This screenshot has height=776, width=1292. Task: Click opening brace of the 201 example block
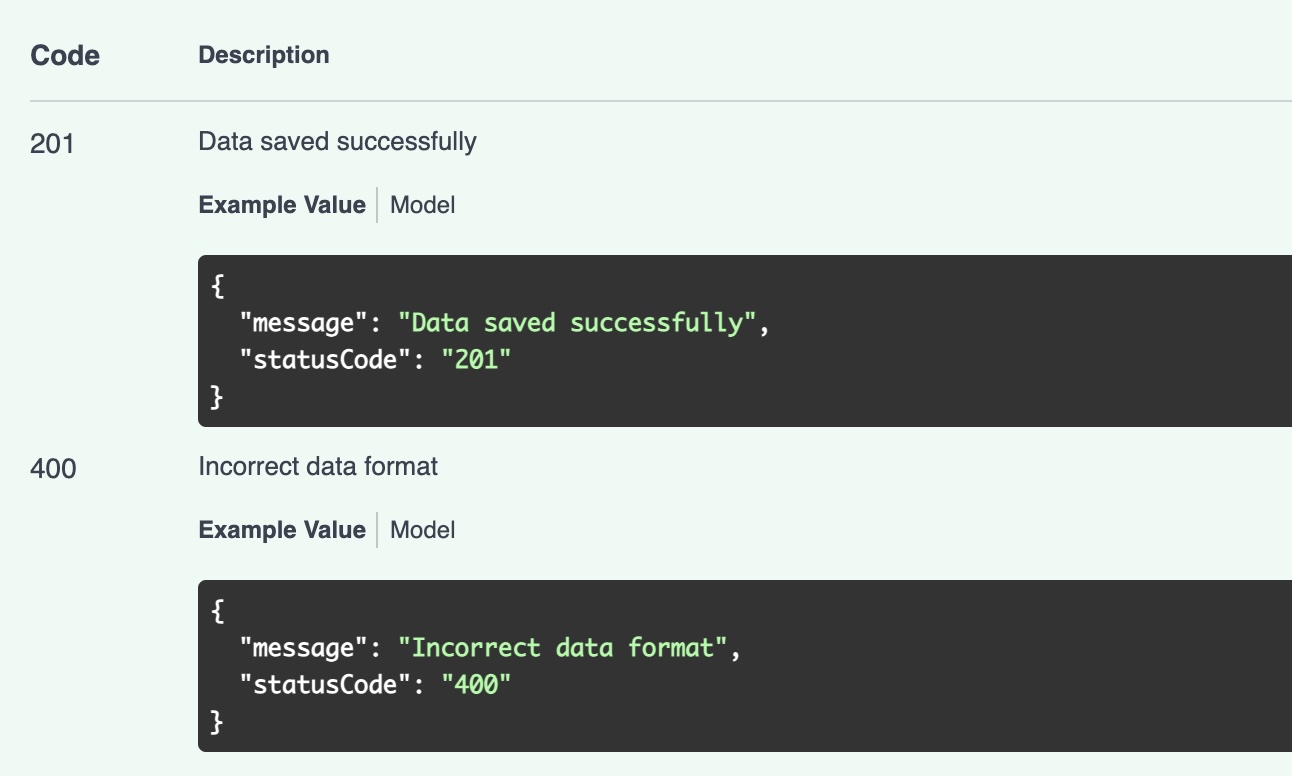217,286
